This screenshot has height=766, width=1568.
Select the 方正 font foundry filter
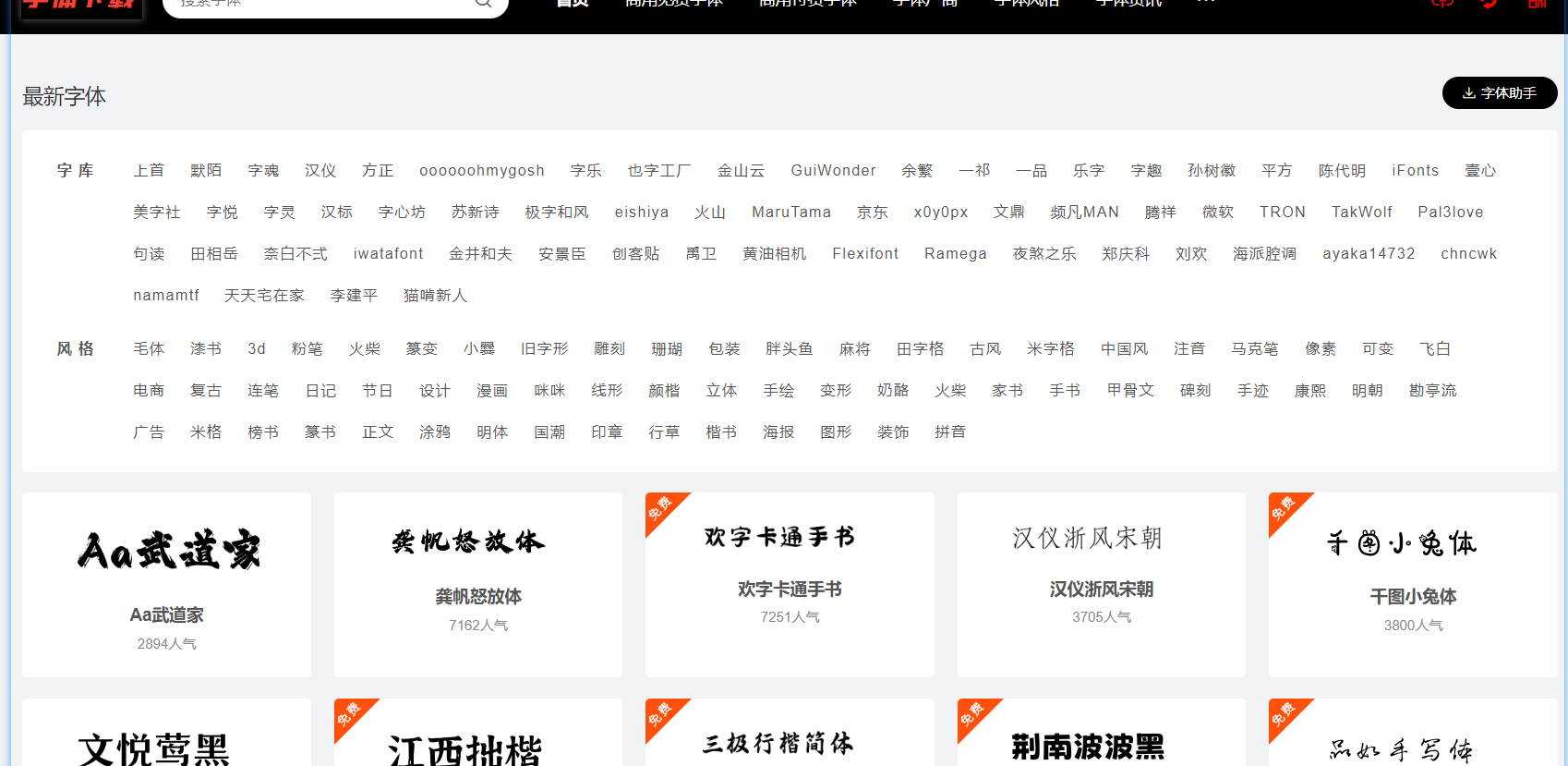pos(378,171)
